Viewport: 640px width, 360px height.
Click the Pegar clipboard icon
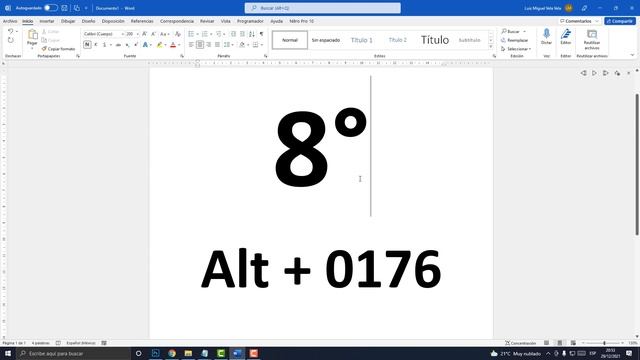point(32,35)
